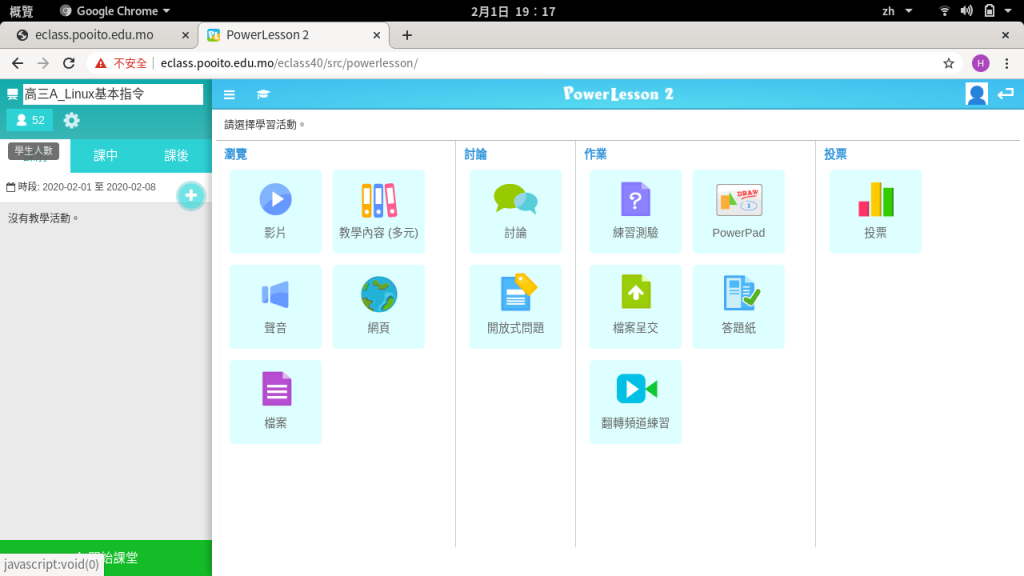Select 教學內容 (多元) activity tile

(378, 211)
